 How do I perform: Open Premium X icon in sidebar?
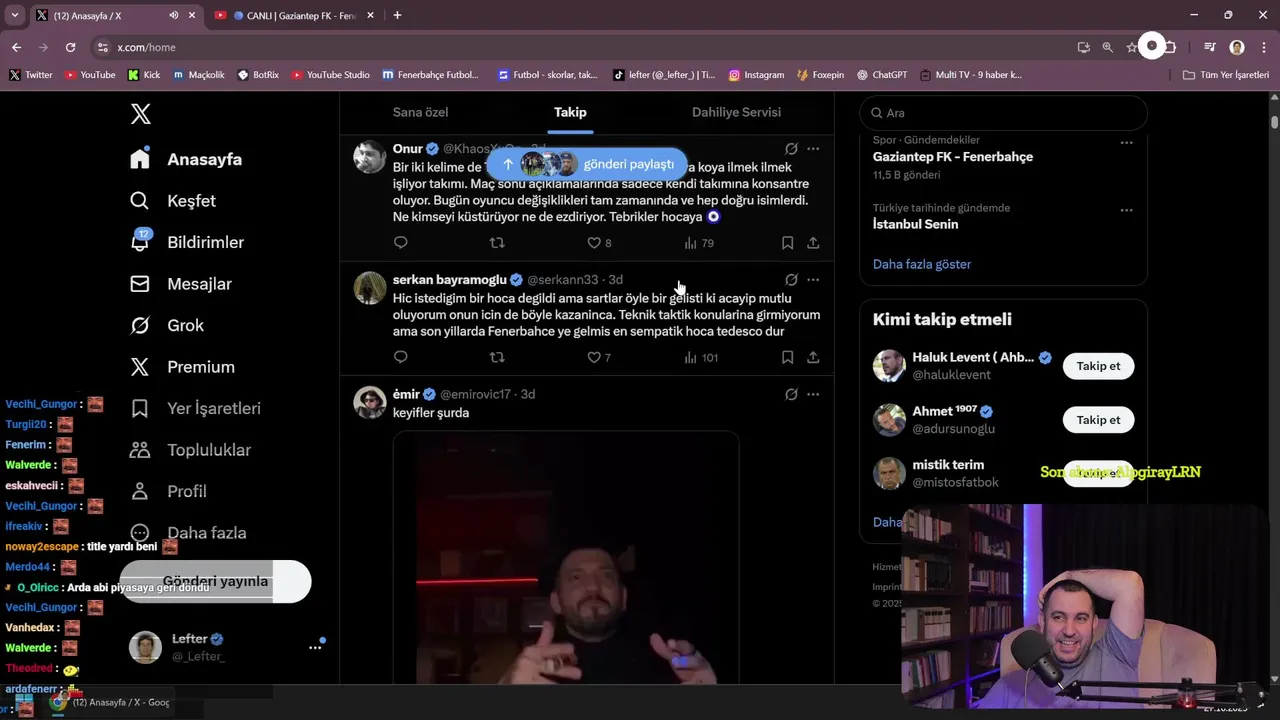140,367
